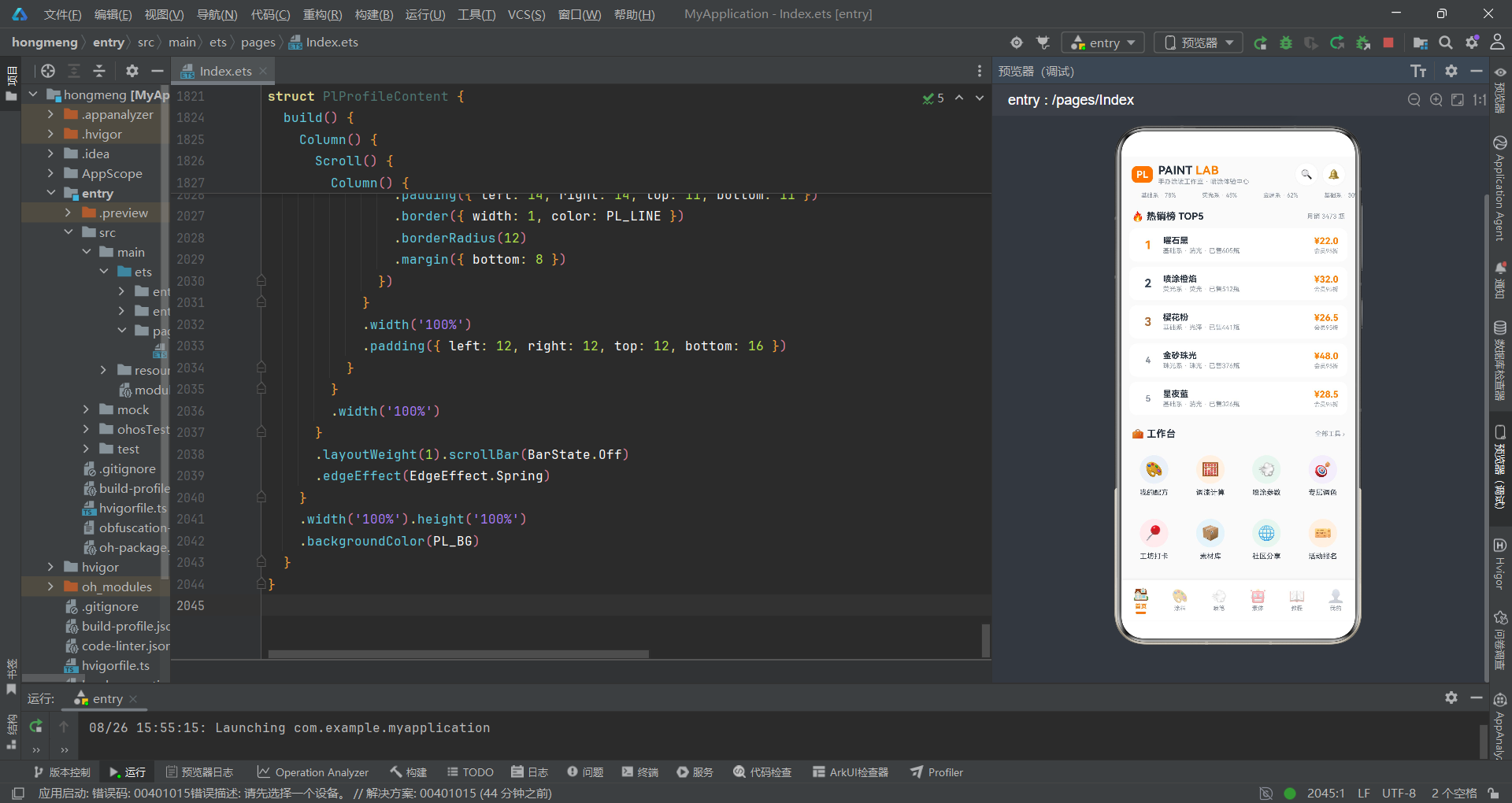Click the apply hot reload icon
Screen dimensions: 1512x803
coord(1337,43)
